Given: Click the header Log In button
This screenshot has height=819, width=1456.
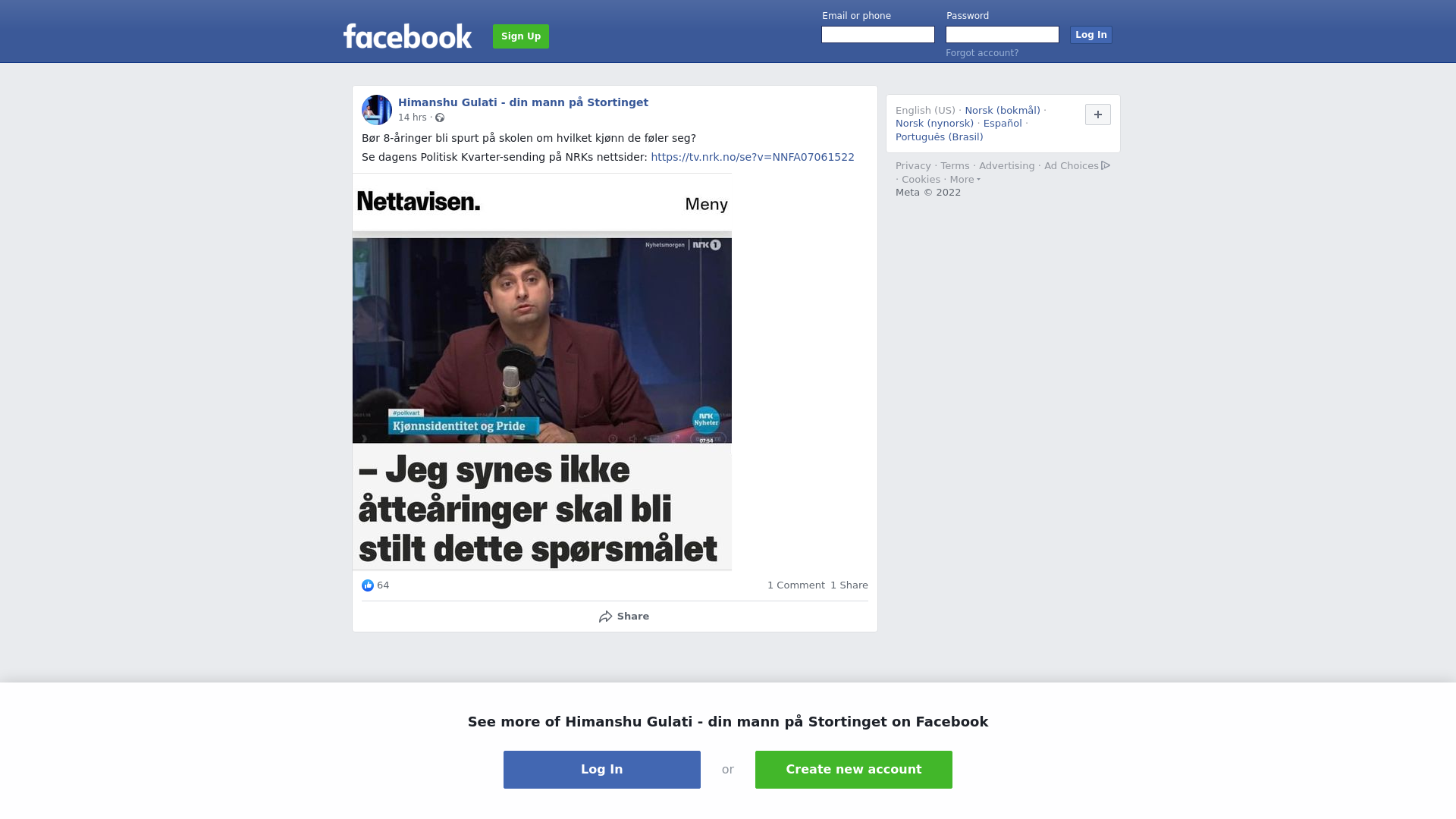Looking at the screenshot, I should [1091, 35].
